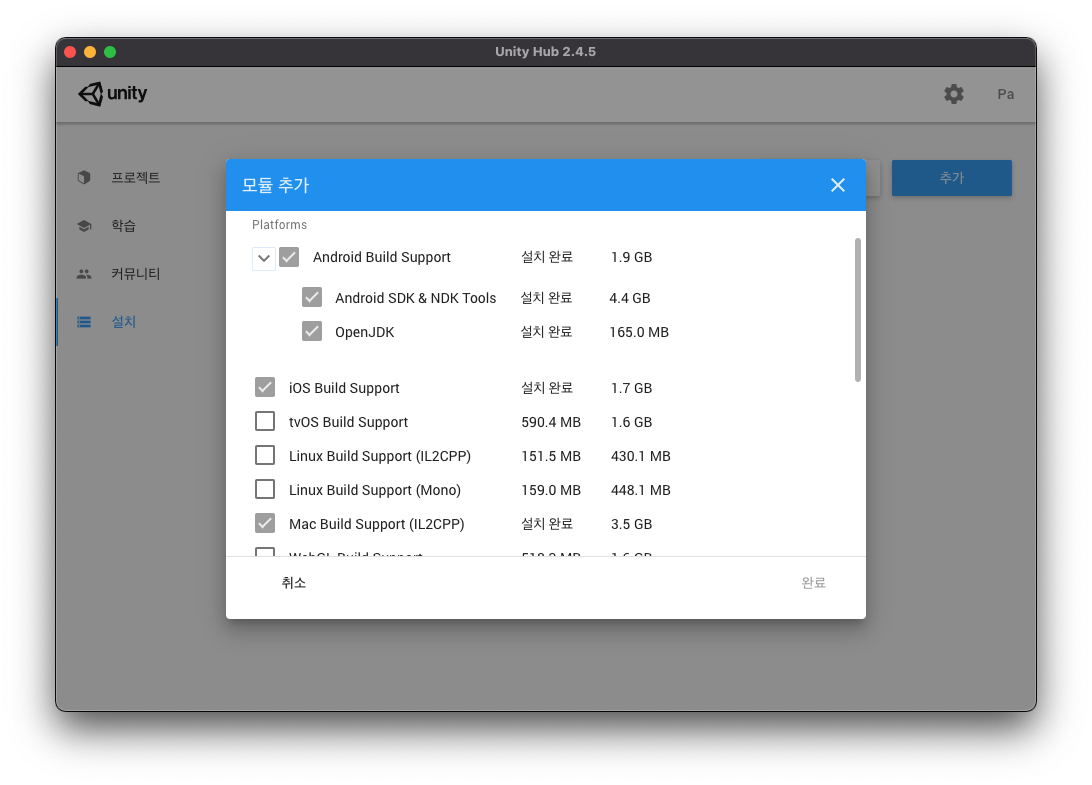Click the 학습 graduation cap icon
Image resolution: width=1092 pixels, height=785 pixels.
tap(84, 226)
